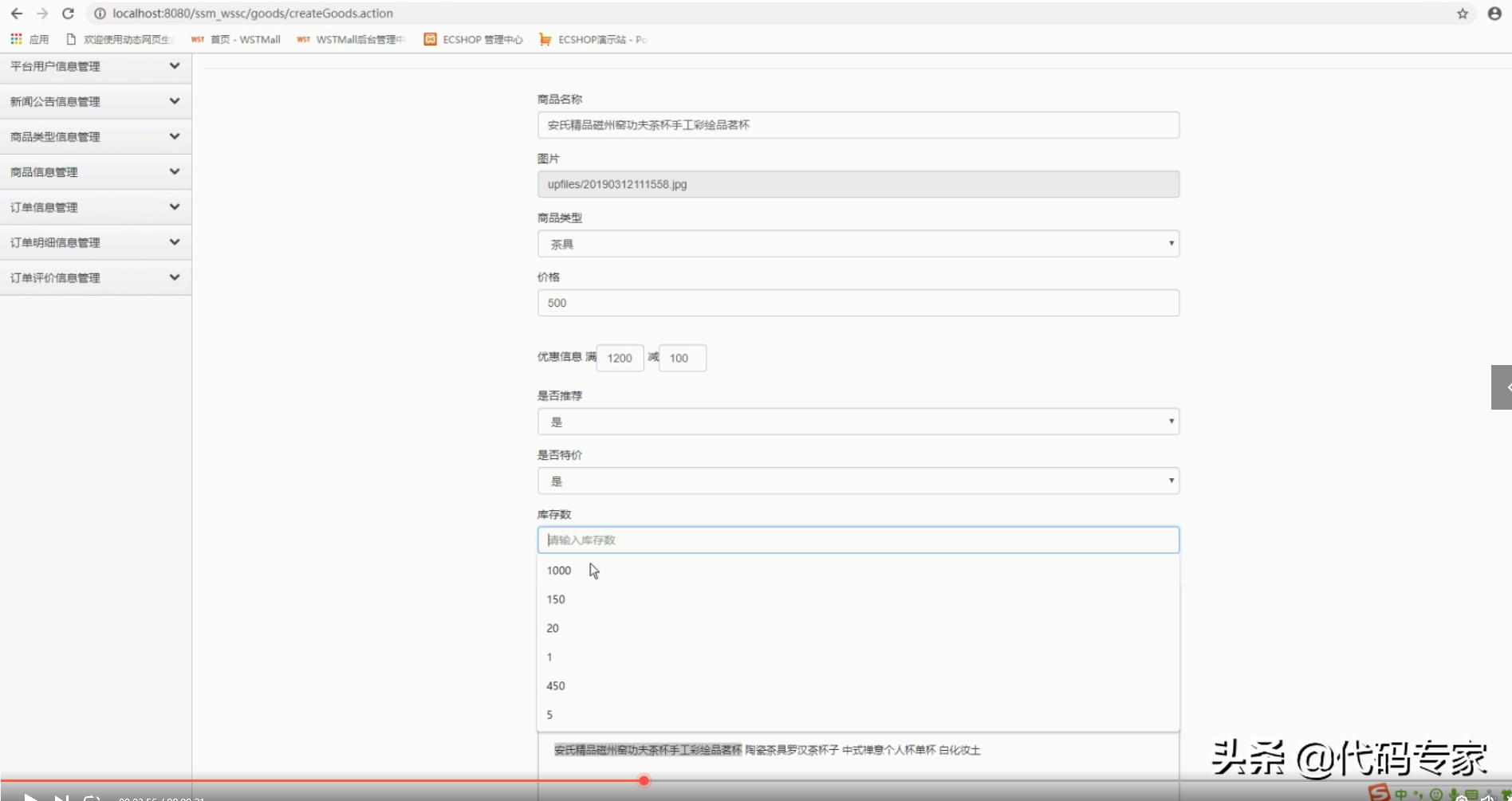Skip to next video with the next button

click(61, 796)
